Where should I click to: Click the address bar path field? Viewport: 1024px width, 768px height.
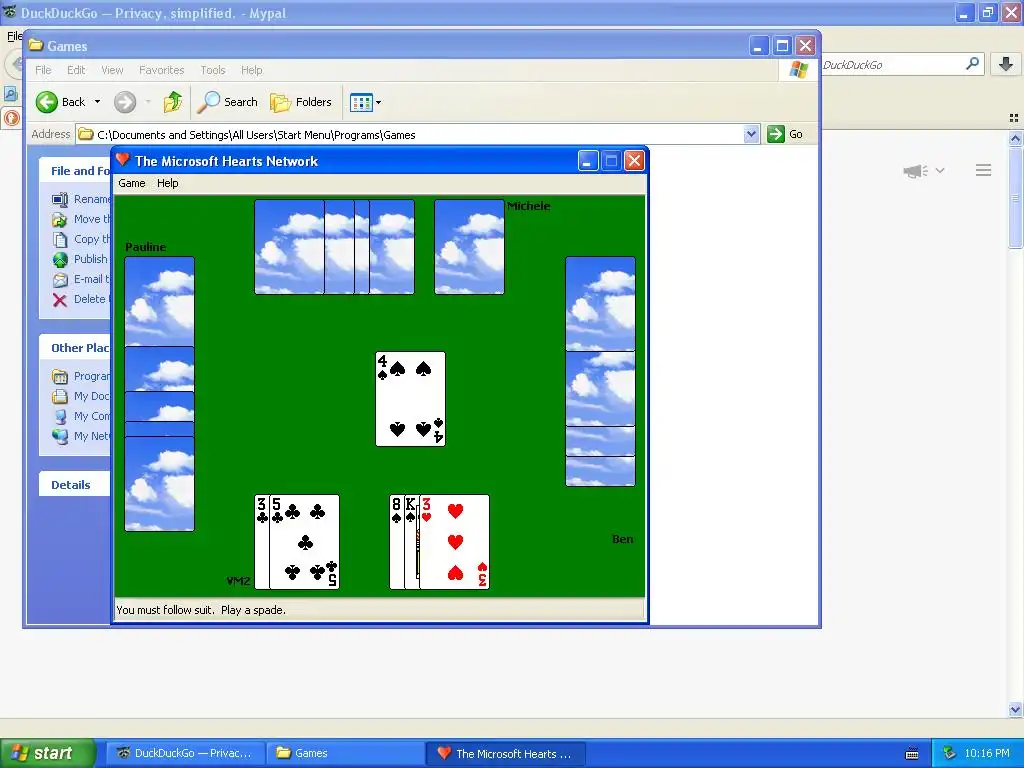pos(410,135)
